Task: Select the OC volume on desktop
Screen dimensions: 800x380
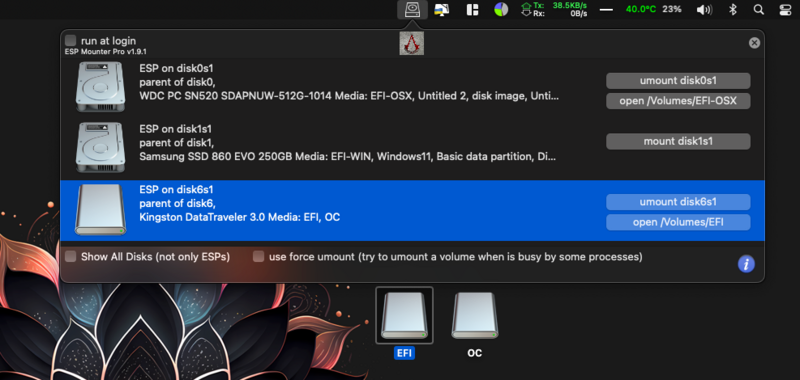Action: [474, 315]
